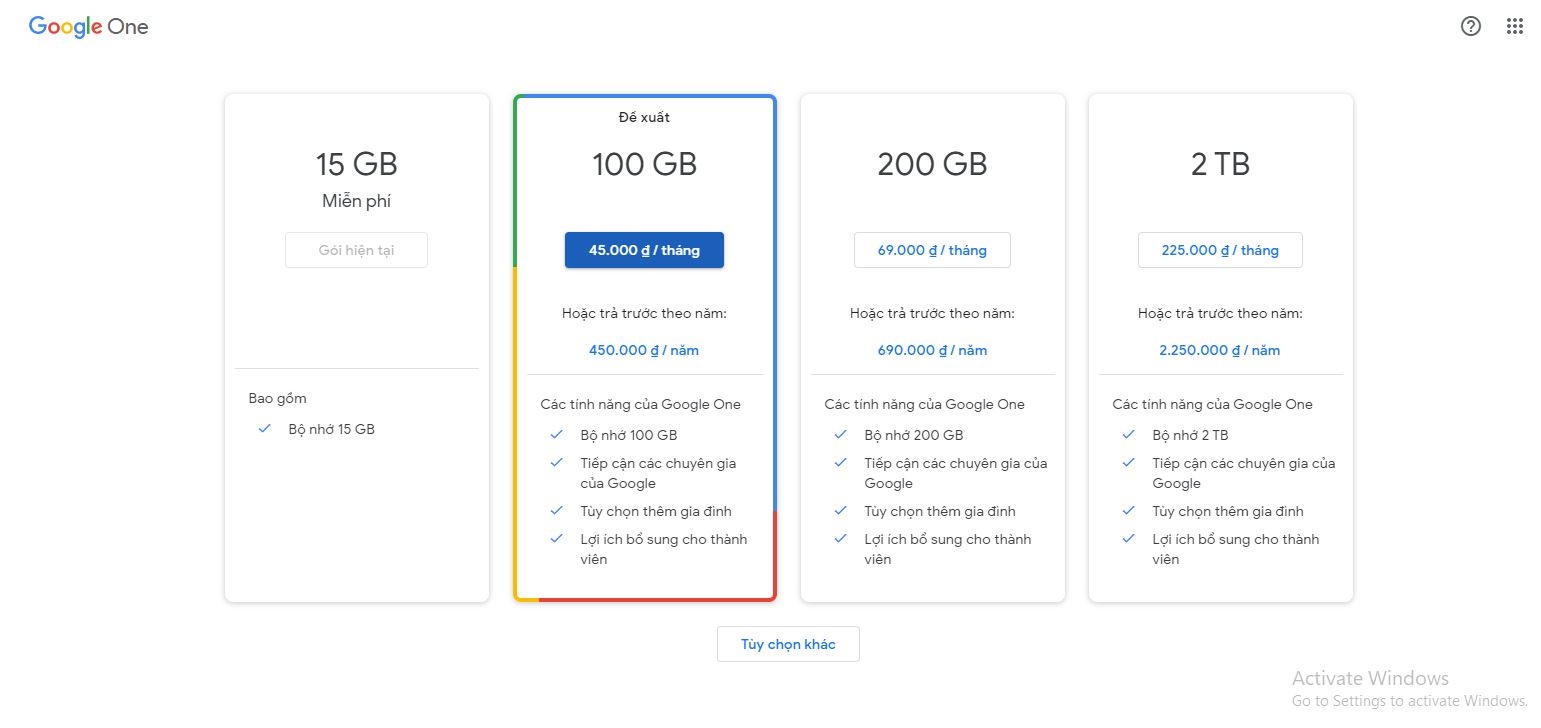The width and height of the screenshot is (1541, 728).
Task: Choose the 225.000 ₫ / tháng plan
Action: (x=1220, y=250)
